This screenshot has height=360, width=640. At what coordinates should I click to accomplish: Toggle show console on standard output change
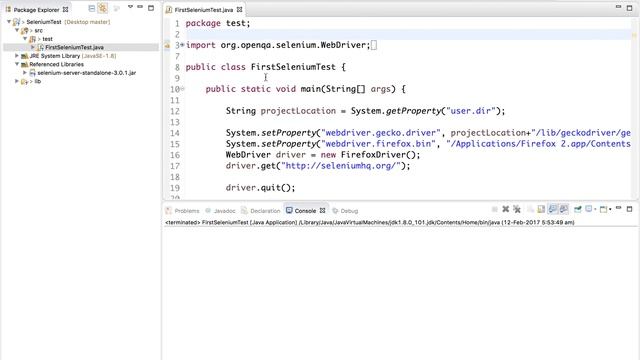click(x=553, y=209)
